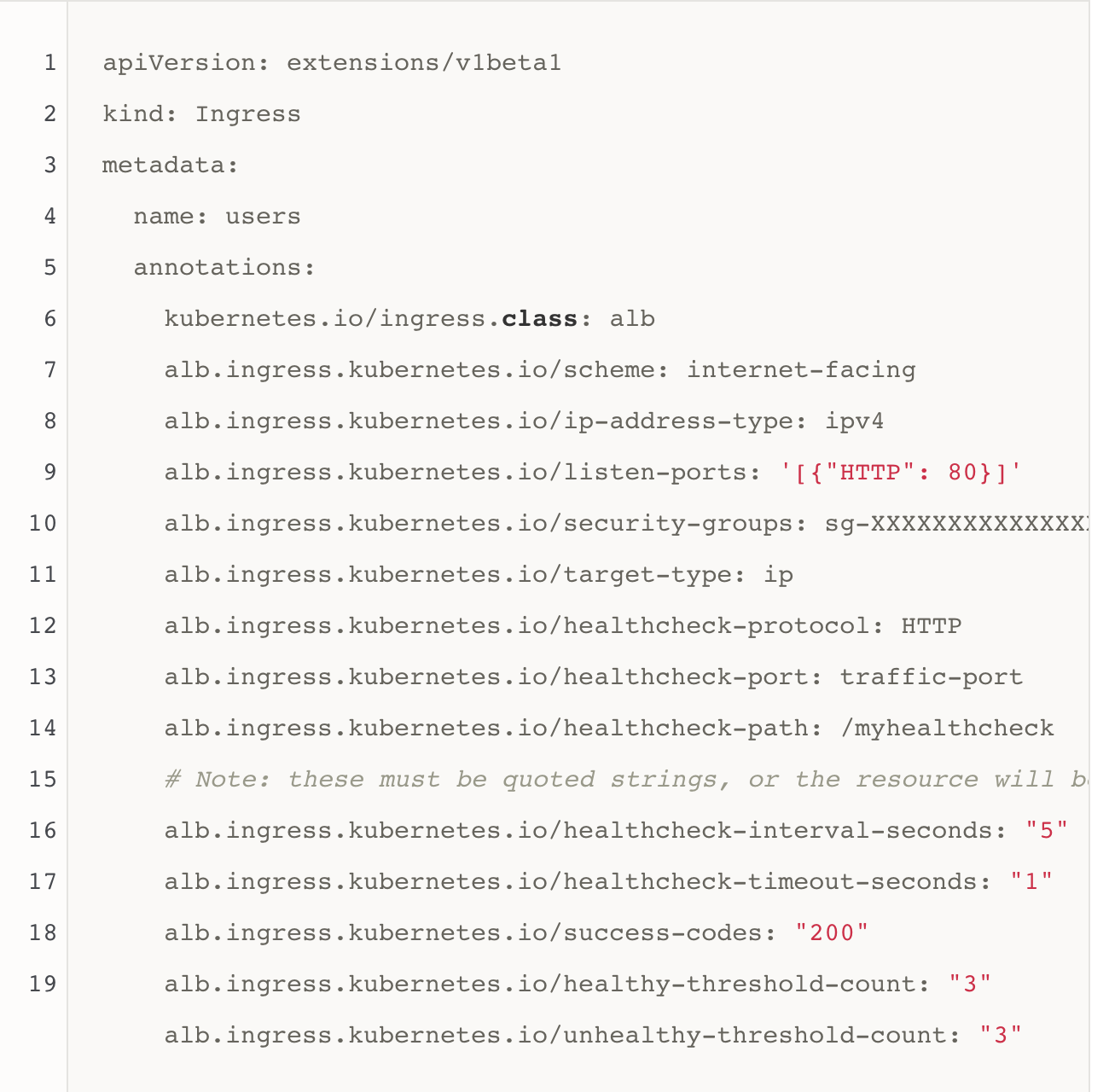Image resolution: width=1109 pixels, height=1092 pixels.
Task: Click line number 19 in the gutter
Action: point(43,985)
